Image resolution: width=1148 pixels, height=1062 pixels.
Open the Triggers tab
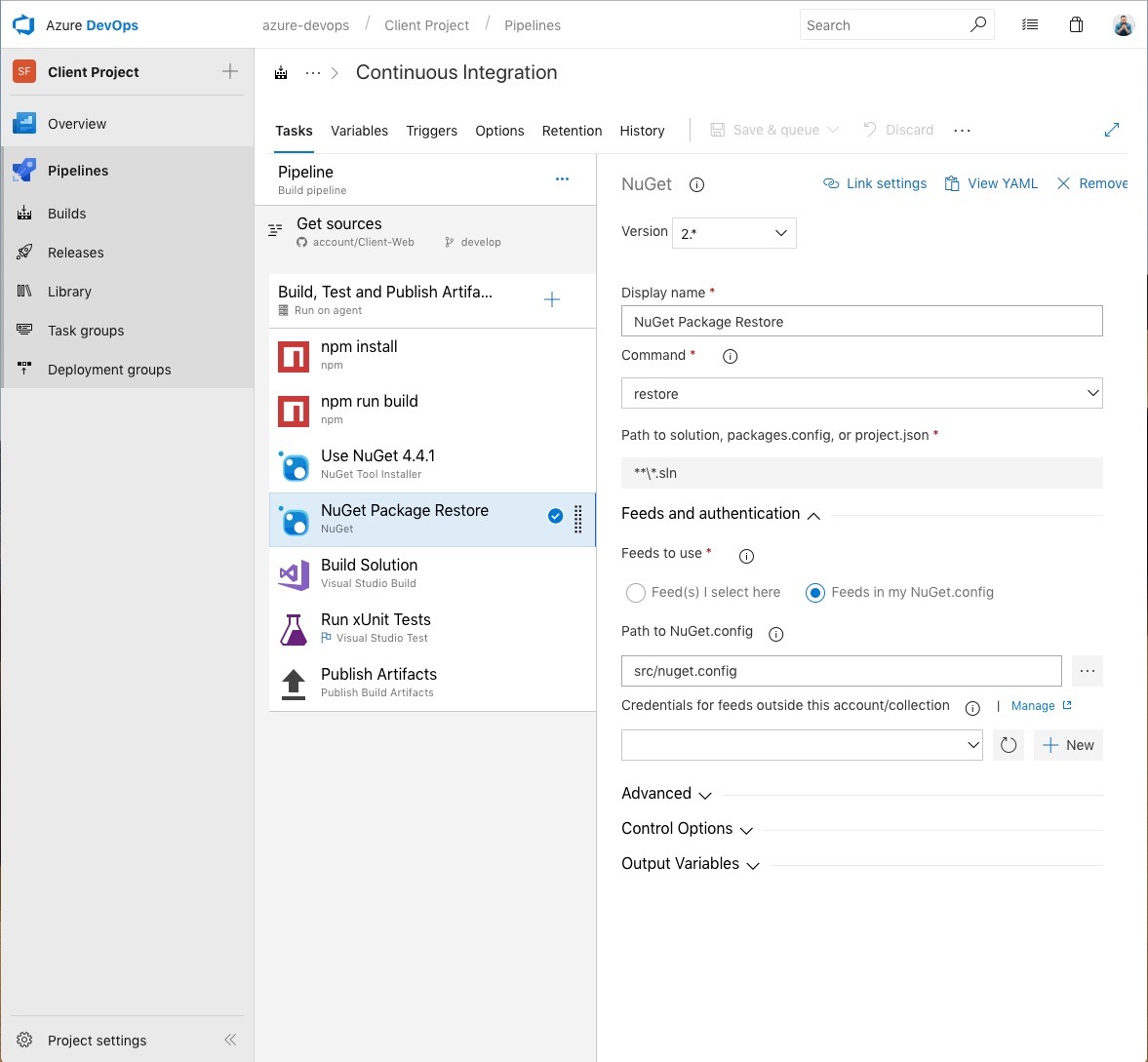point(431,131)
